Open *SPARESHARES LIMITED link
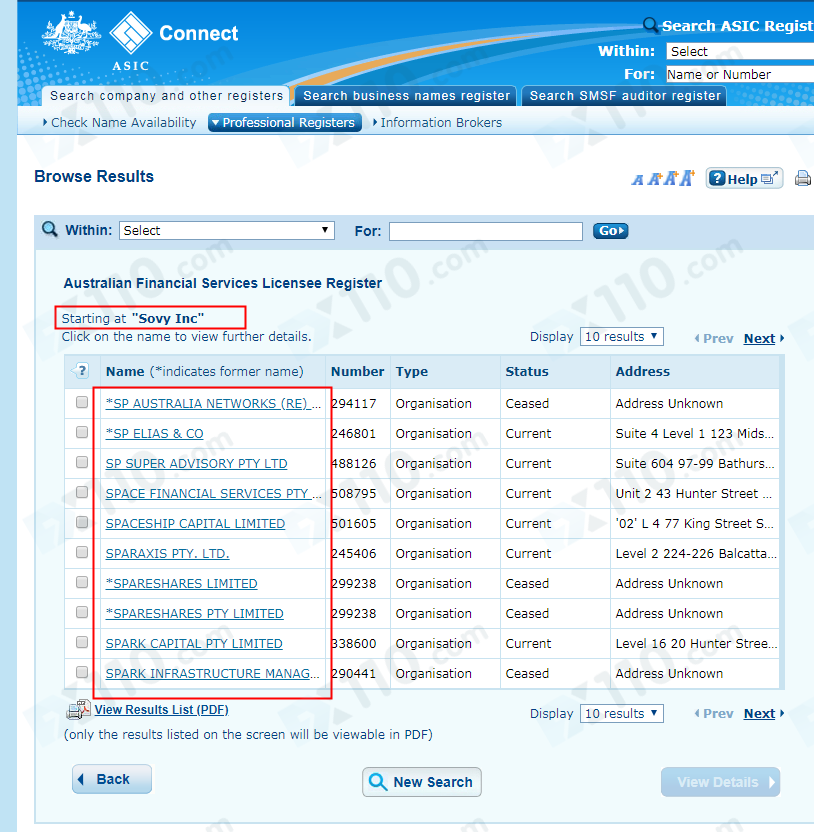Image resolution: width=814 pixels, height=832 pixels. pyautogui.click(x=181, y=583)
